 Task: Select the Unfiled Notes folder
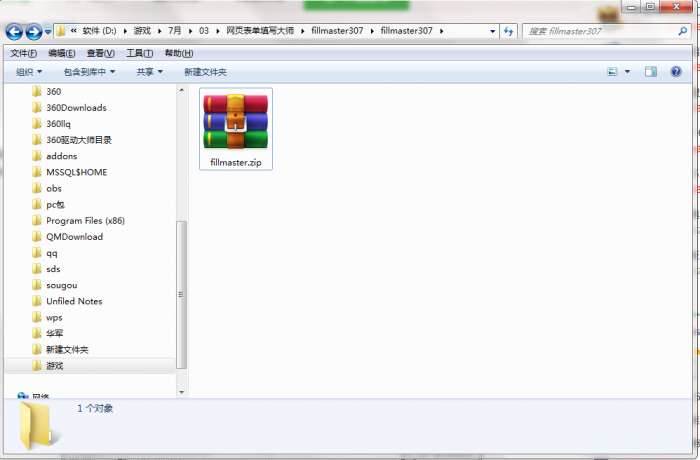[74, 301]
